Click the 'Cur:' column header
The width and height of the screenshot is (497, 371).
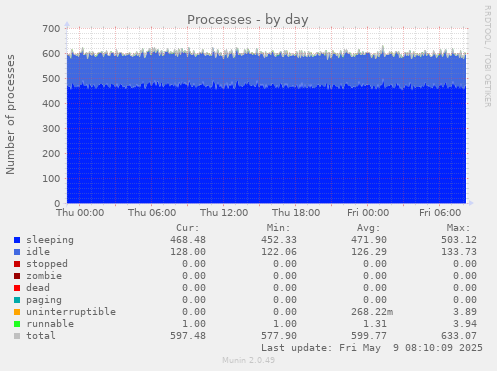click(188, 228)
